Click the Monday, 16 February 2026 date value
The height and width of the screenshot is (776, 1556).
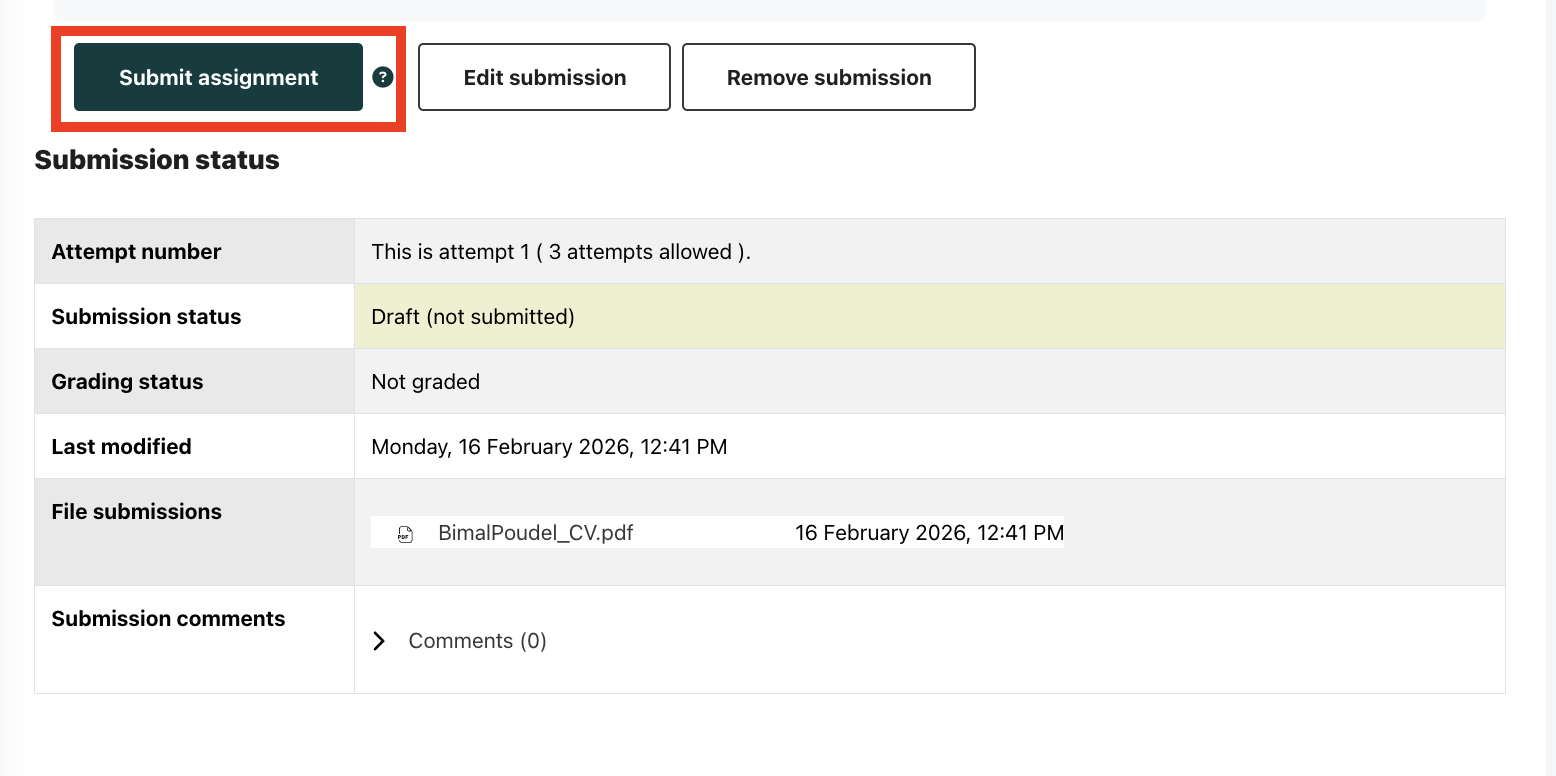pyautogui.click(x=548, y=447)
